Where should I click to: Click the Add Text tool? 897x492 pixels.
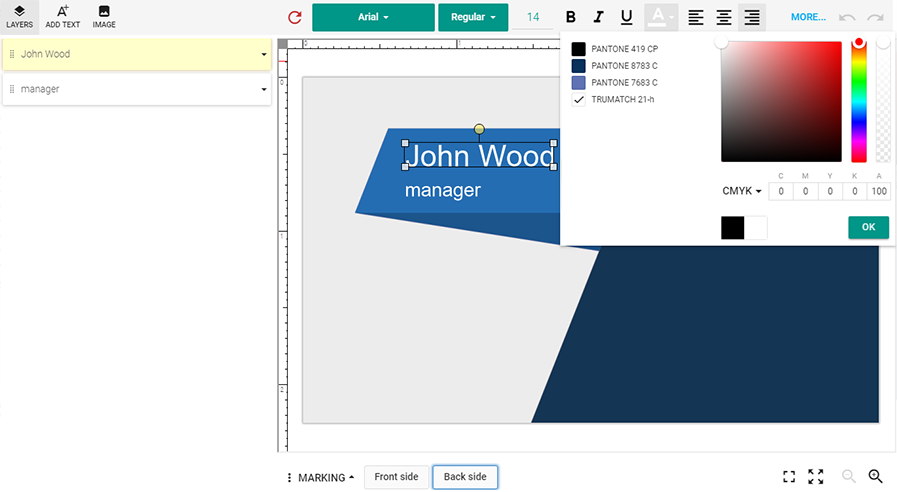[62, 17]
